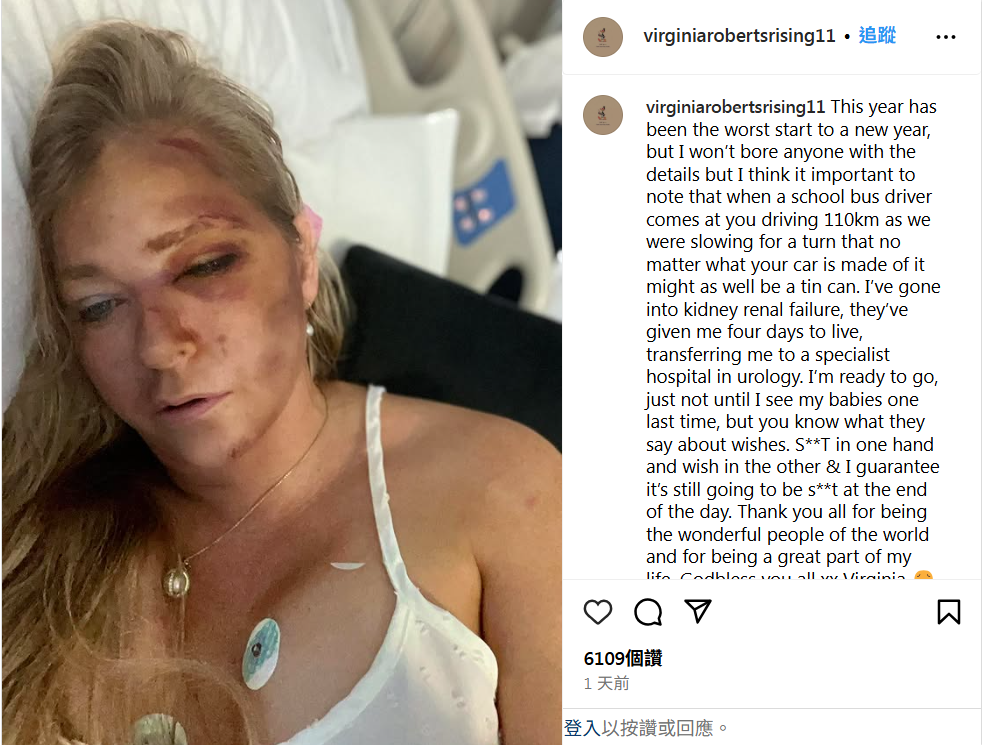Click the caption opening line 'This year has'
This screenshot has width=982, height=745.
[x=884, y=107]
